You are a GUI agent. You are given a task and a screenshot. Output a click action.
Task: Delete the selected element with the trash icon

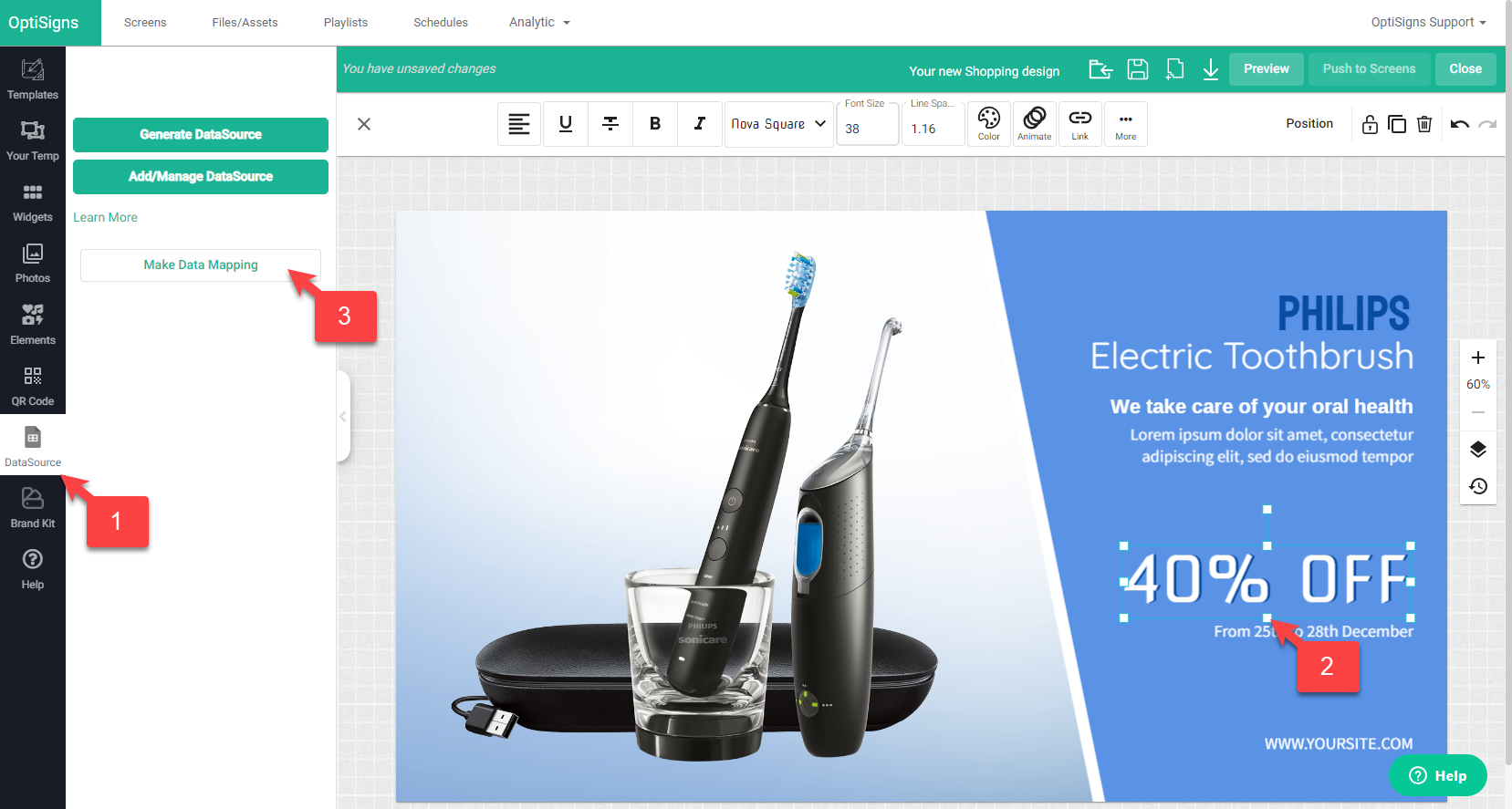[x=1423, y=124]
